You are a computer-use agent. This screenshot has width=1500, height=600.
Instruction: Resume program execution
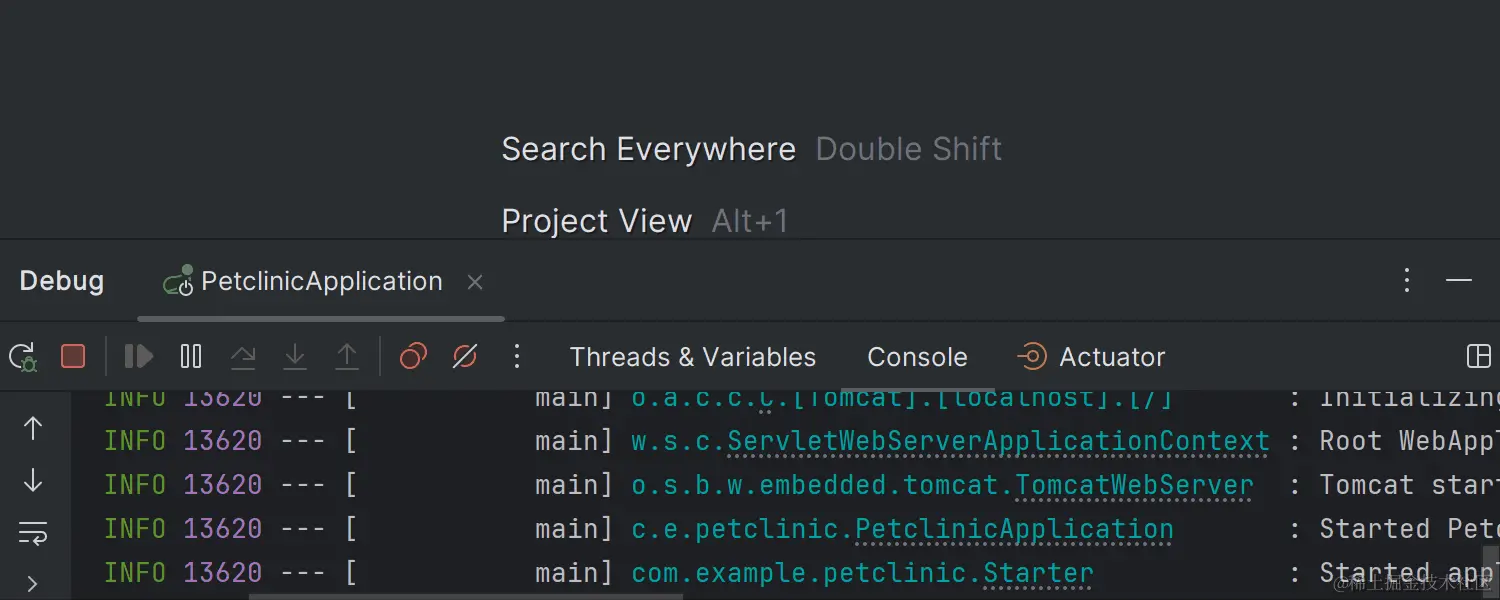click(x=137, y=356)
